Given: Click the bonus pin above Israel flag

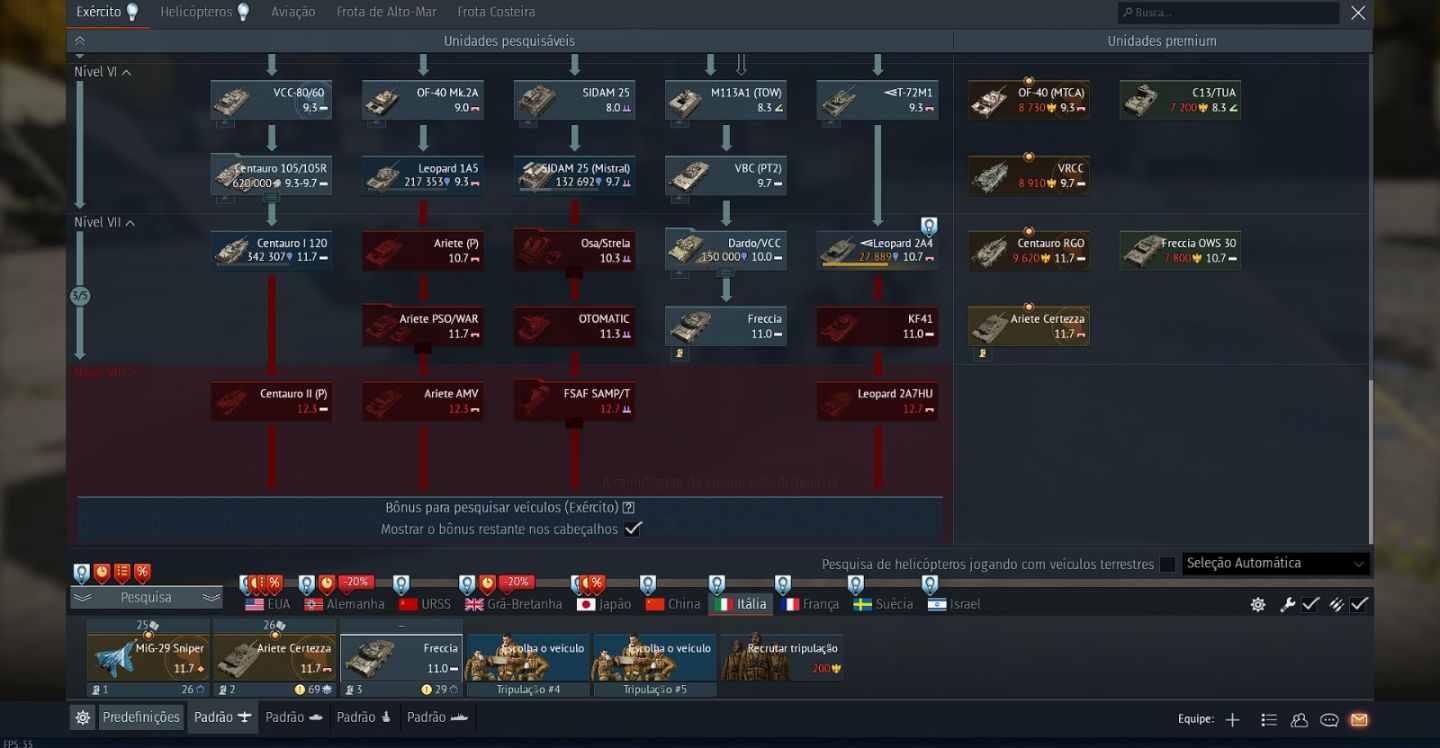Looking at the screenshot, I should (930, 584).
